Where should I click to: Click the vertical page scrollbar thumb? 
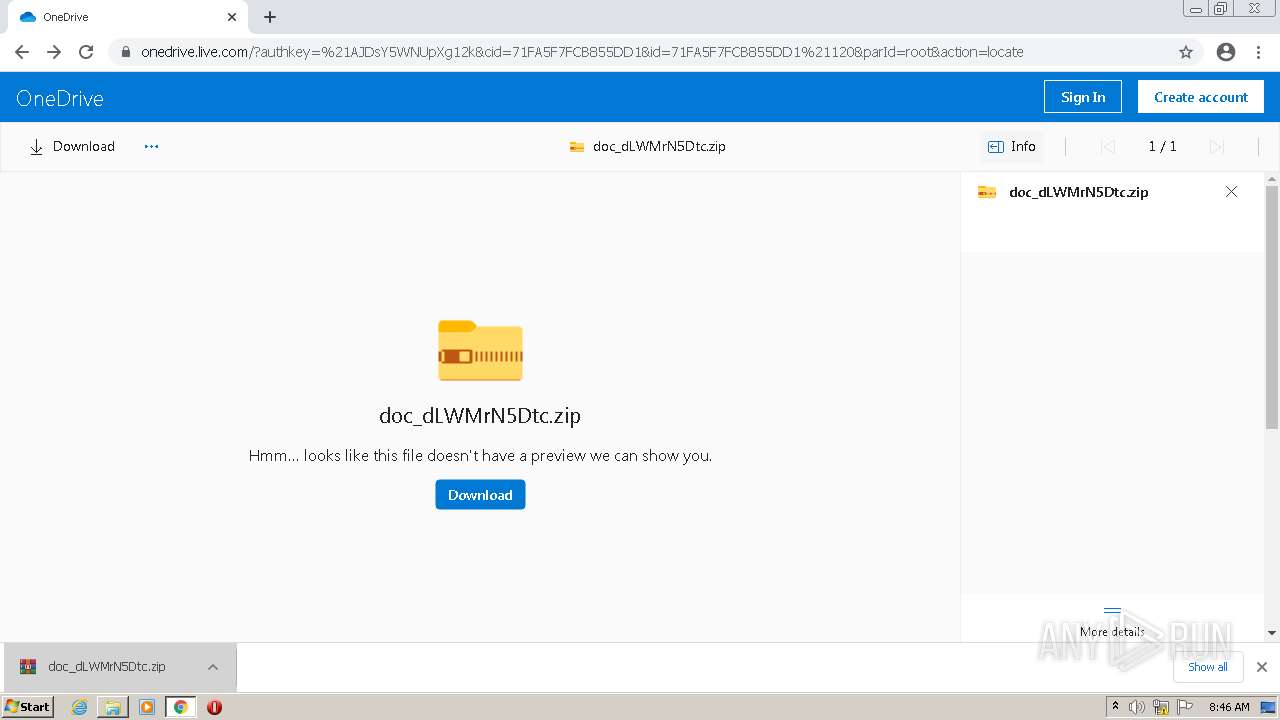coord(1272,308)
